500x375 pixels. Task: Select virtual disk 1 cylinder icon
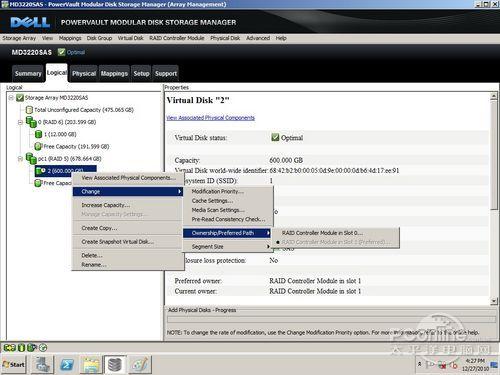pyautogui.click(x=38, y=134)
